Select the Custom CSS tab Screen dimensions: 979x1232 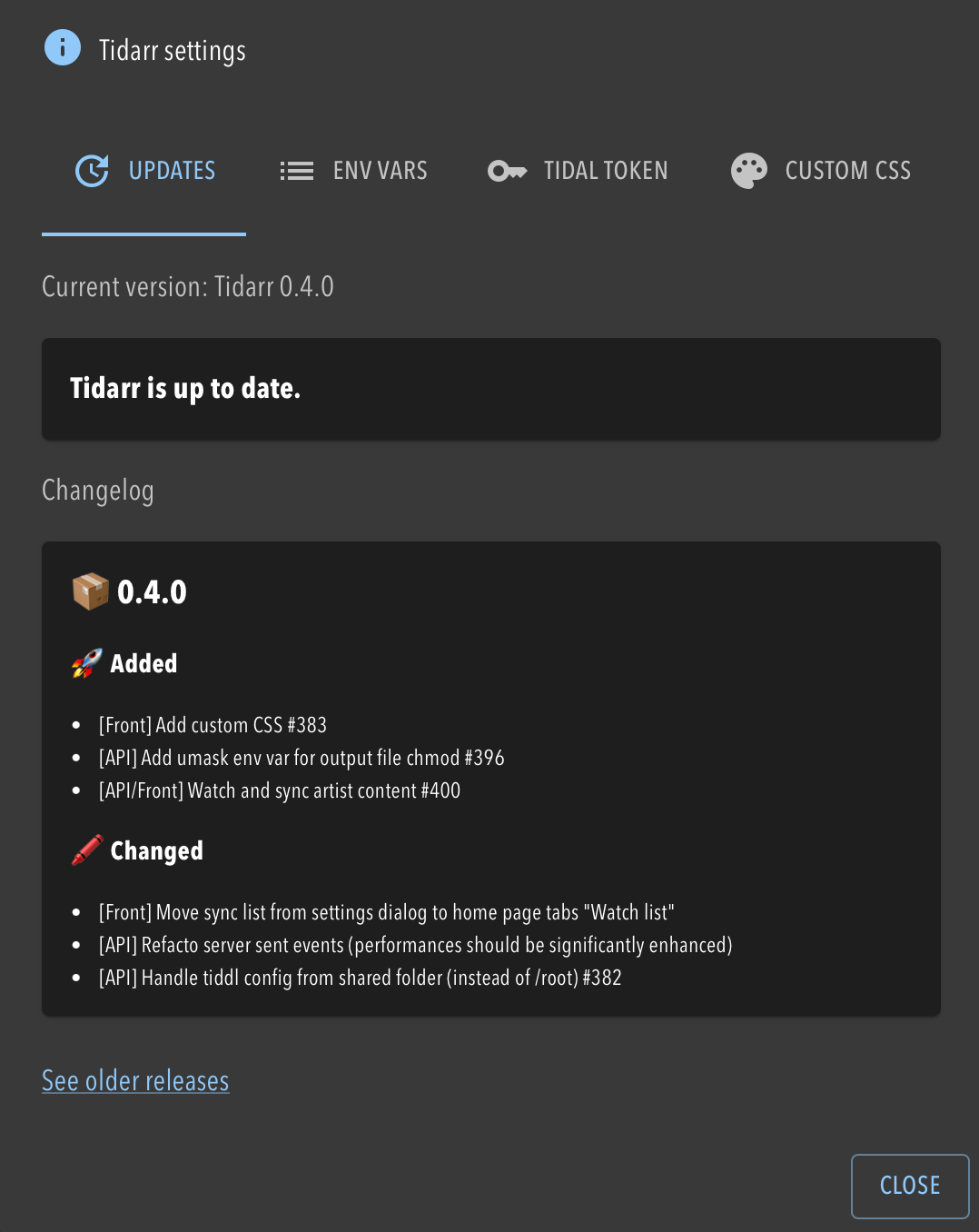tap(847, 171)
